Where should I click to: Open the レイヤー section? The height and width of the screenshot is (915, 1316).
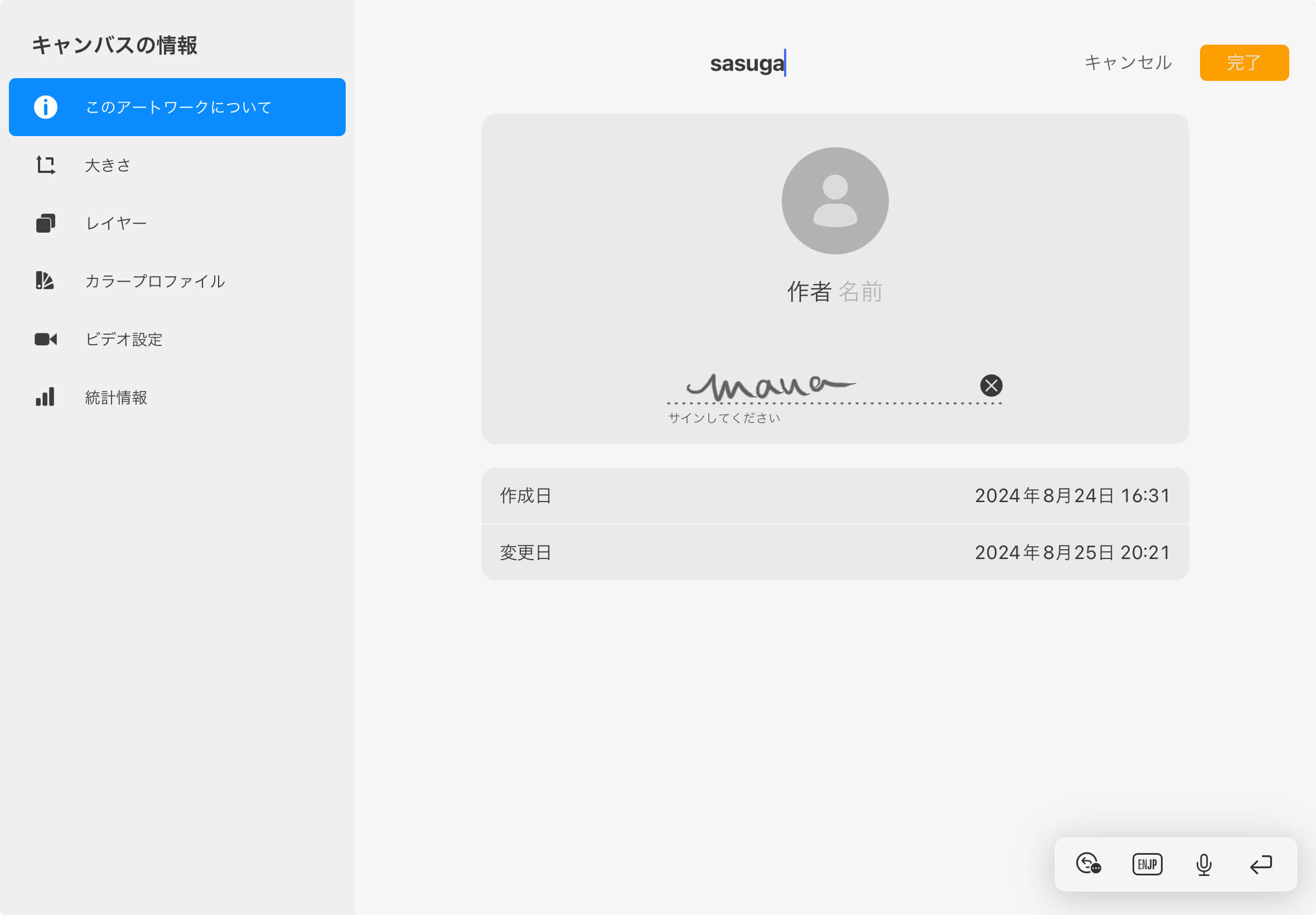116,224
